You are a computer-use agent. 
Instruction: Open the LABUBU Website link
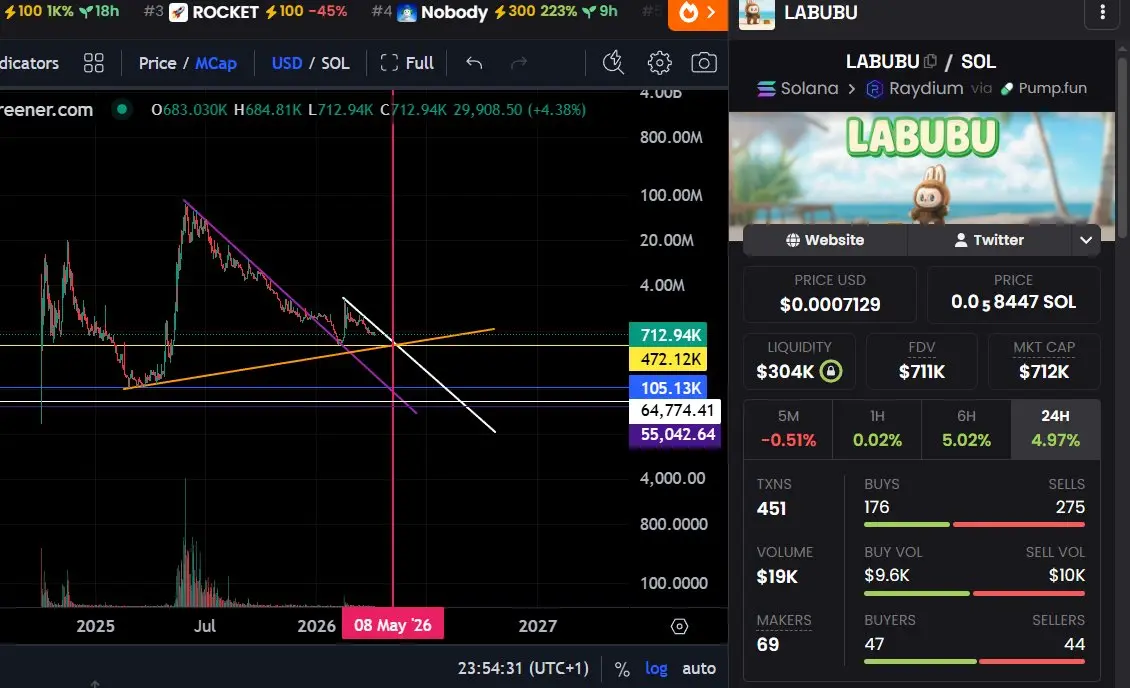click(825, 240)
